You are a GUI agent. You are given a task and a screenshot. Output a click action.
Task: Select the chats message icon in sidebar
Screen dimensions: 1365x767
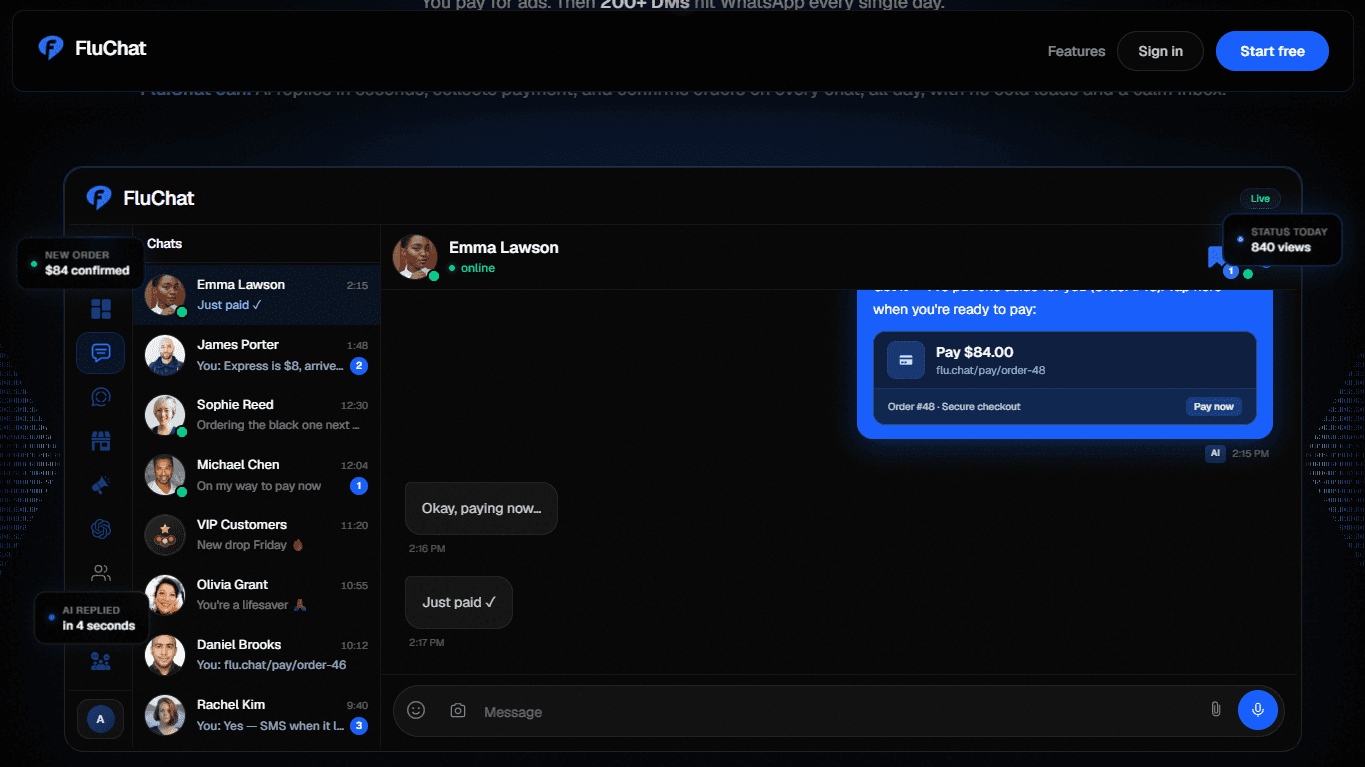(x=101, y=353)
